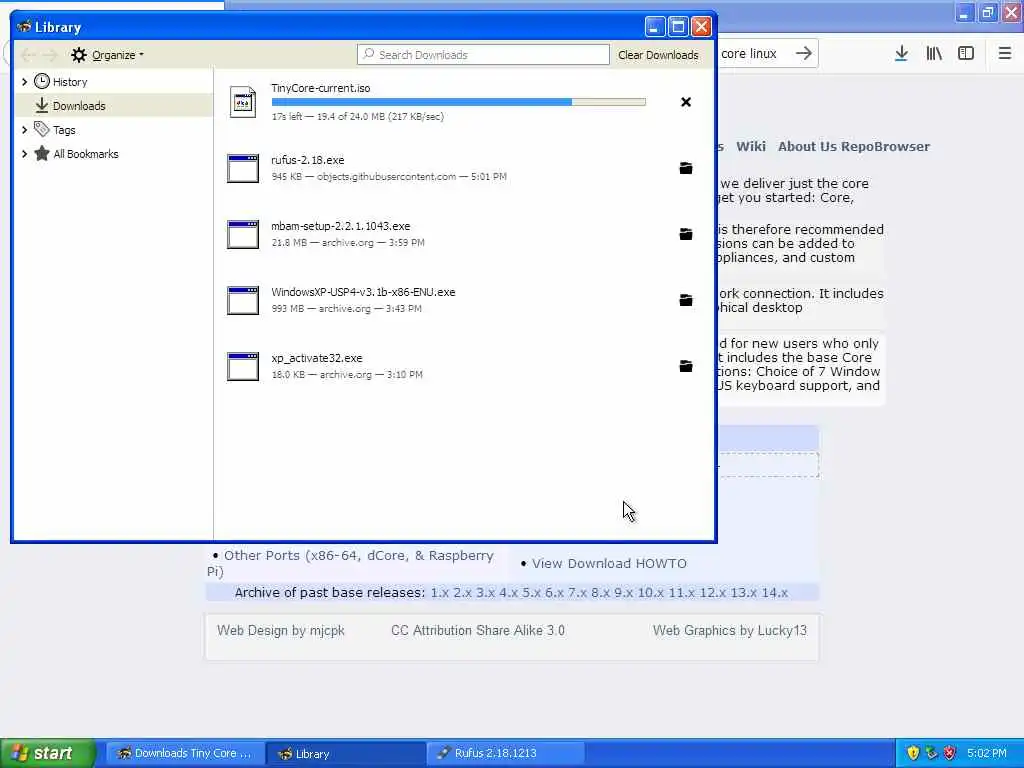Open the View Download HOWTO link
The width and height of the screenshot is (1024, 768).
(609, 564)
